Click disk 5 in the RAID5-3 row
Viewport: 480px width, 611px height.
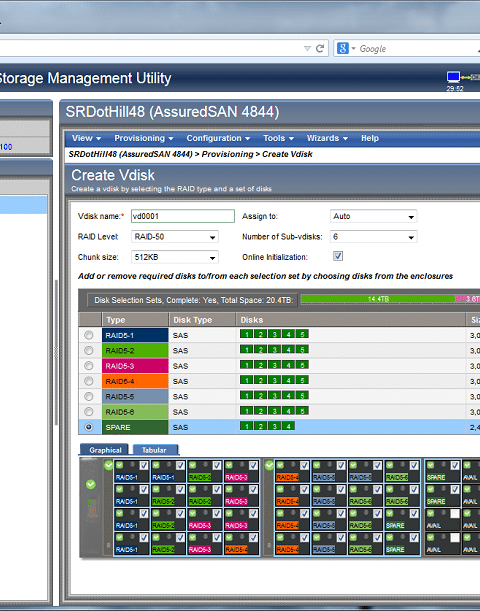[302, 365]
